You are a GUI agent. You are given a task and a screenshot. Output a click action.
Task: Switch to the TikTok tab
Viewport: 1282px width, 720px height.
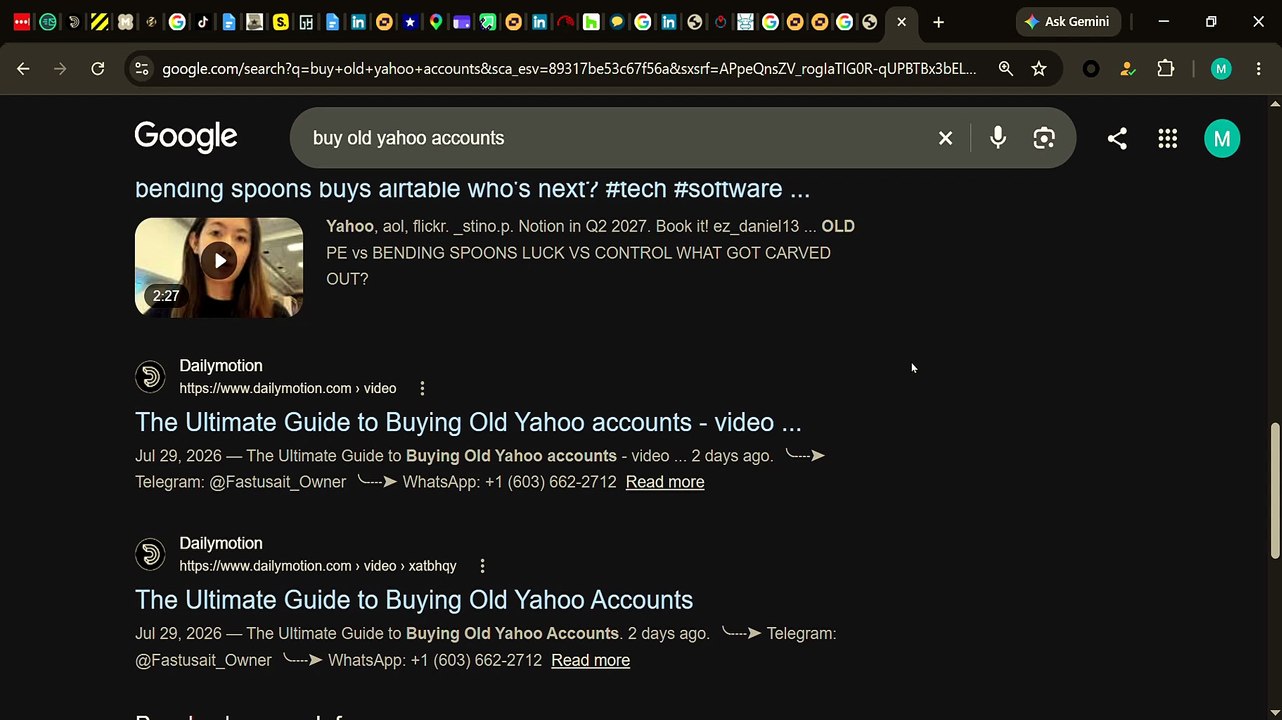point(203,22)
